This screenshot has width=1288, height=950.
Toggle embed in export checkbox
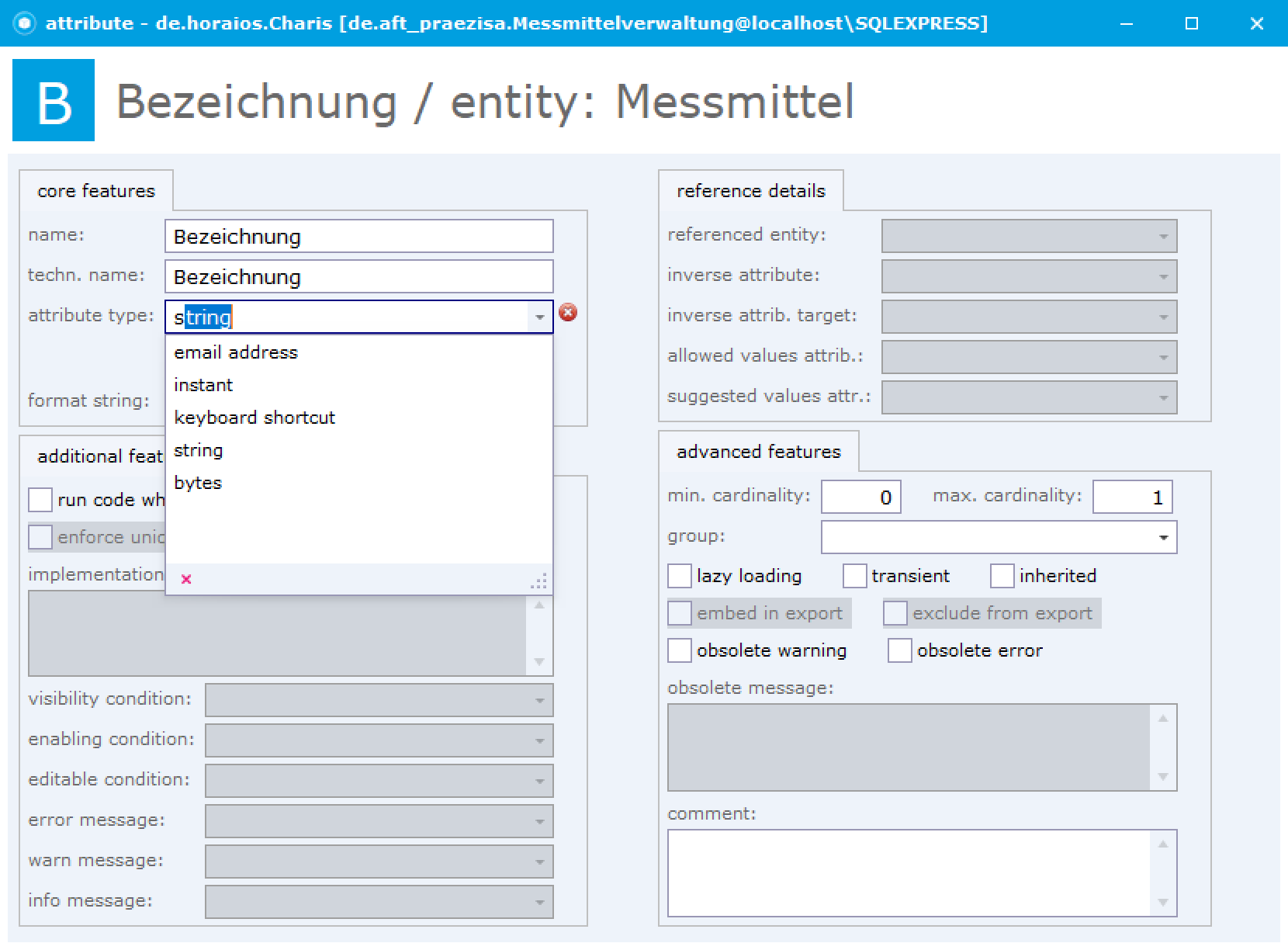pyautogui.click(x=680, y=613)
